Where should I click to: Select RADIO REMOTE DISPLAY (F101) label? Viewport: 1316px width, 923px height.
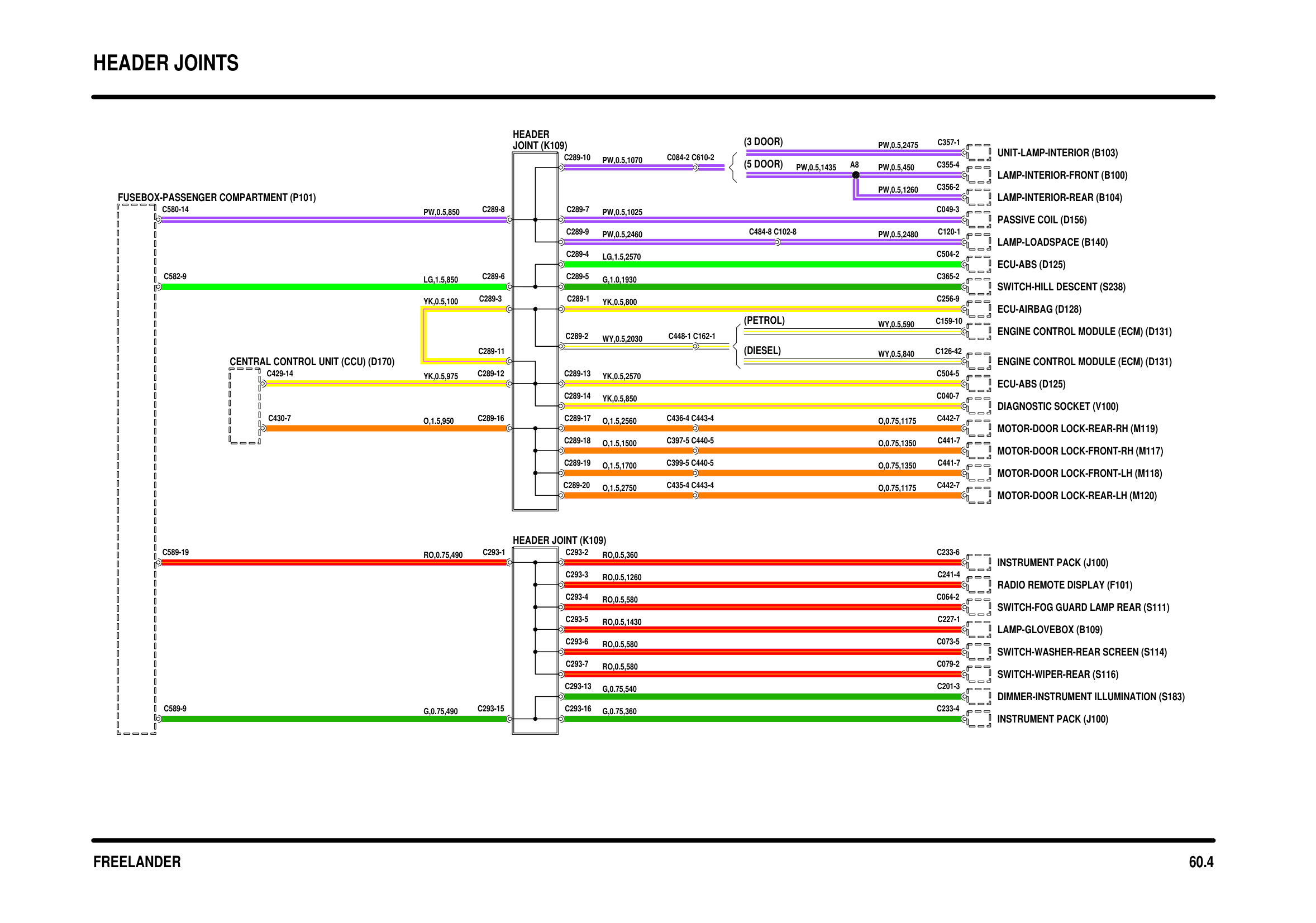[x=1065, y=585]
